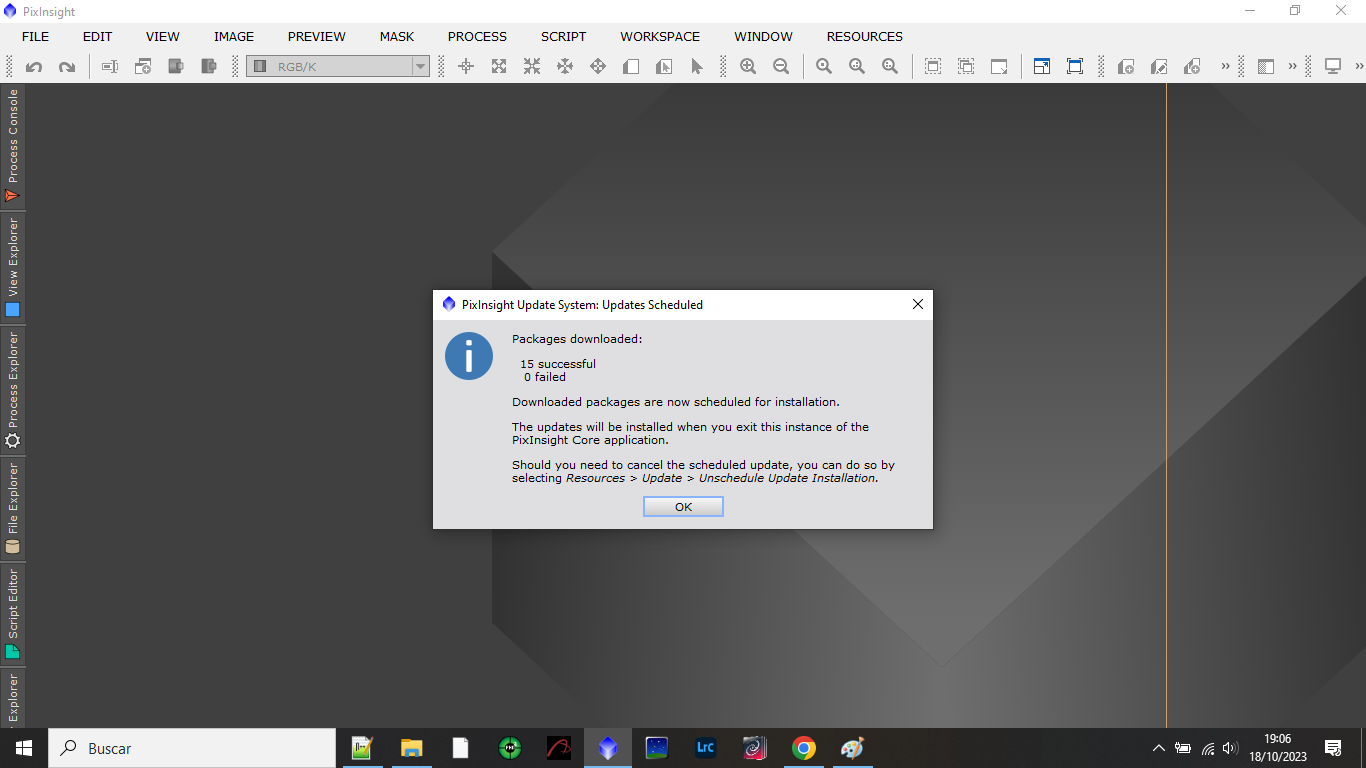This screenshot has height=768, width=1366.
Task: Open Google Chrome from the taskbar
Action: tap(803, 748)
